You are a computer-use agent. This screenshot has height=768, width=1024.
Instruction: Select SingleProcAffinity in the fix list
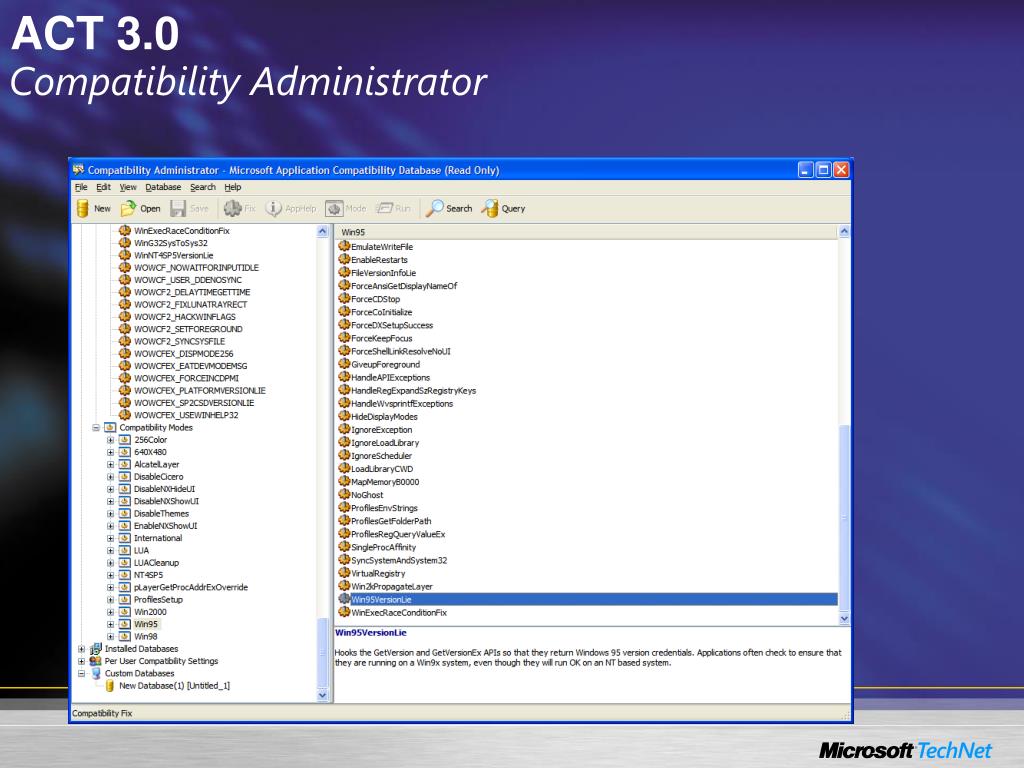coord(383,547)
